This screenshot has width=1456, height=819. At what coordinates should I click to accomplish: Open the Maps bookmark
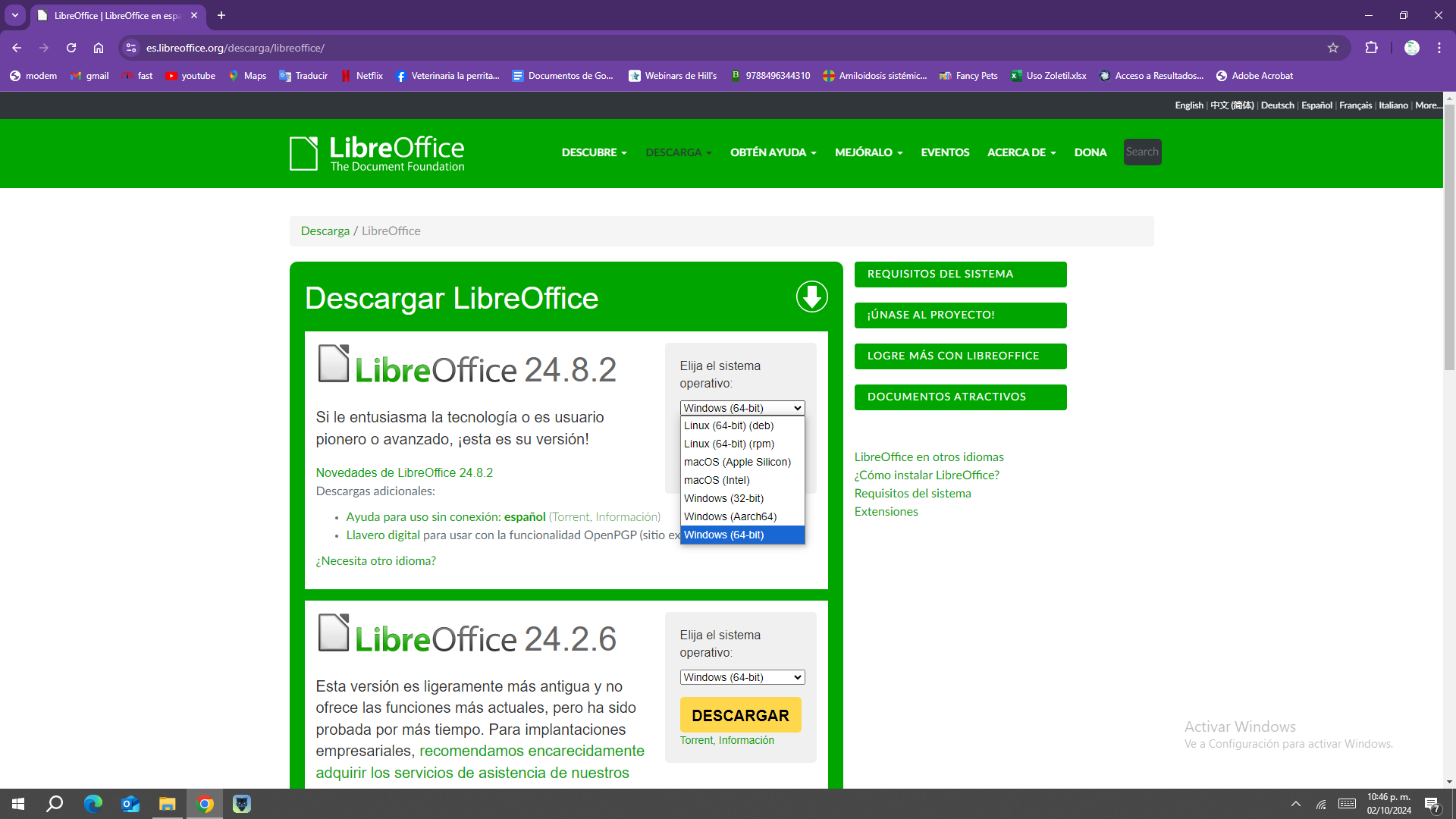tap(247, 76)
